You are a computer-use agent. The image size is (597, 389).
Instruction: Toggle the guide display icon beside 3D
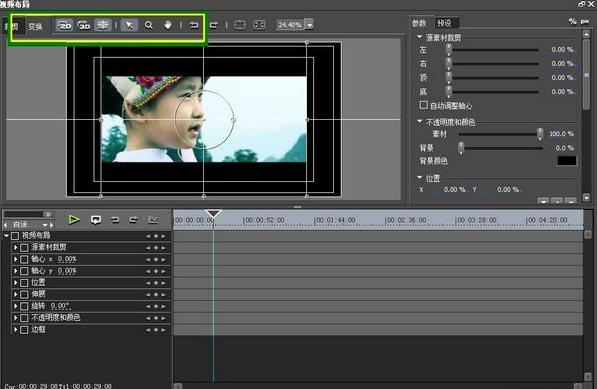coord(103,25)
